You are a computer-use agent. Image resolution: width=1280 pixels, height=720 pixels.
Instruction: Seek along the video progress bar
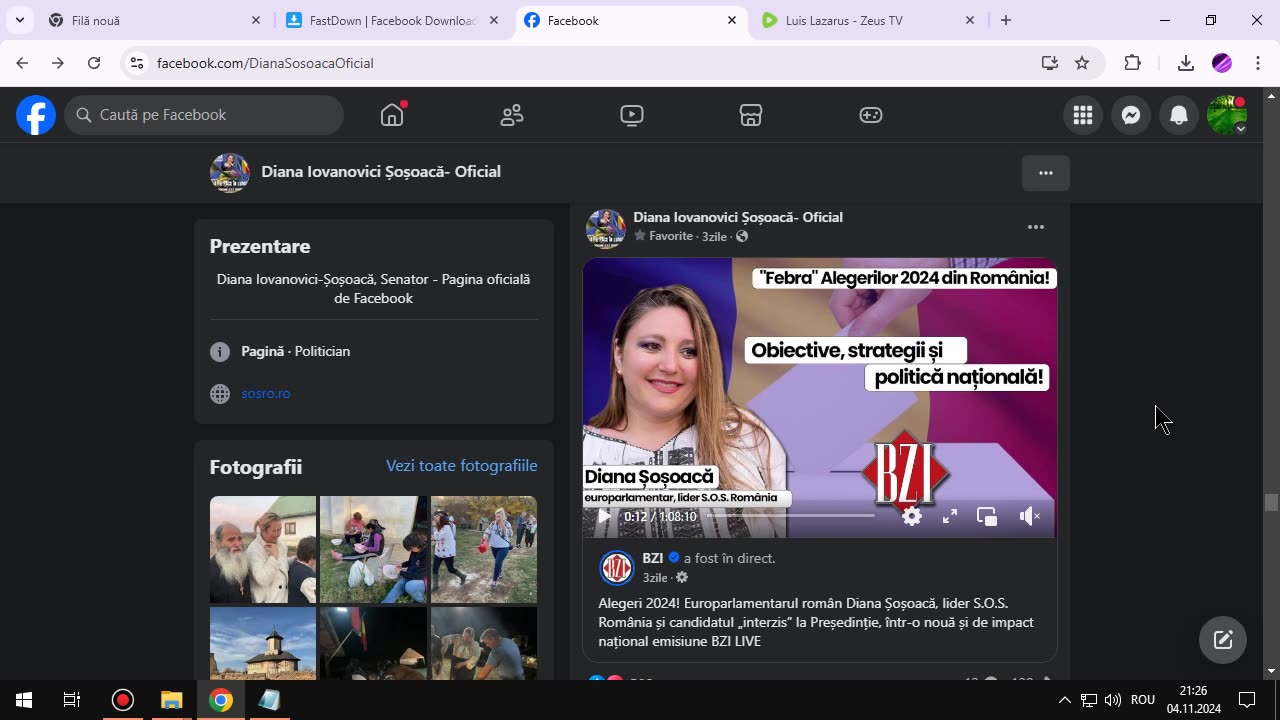(x=790, y=516)
